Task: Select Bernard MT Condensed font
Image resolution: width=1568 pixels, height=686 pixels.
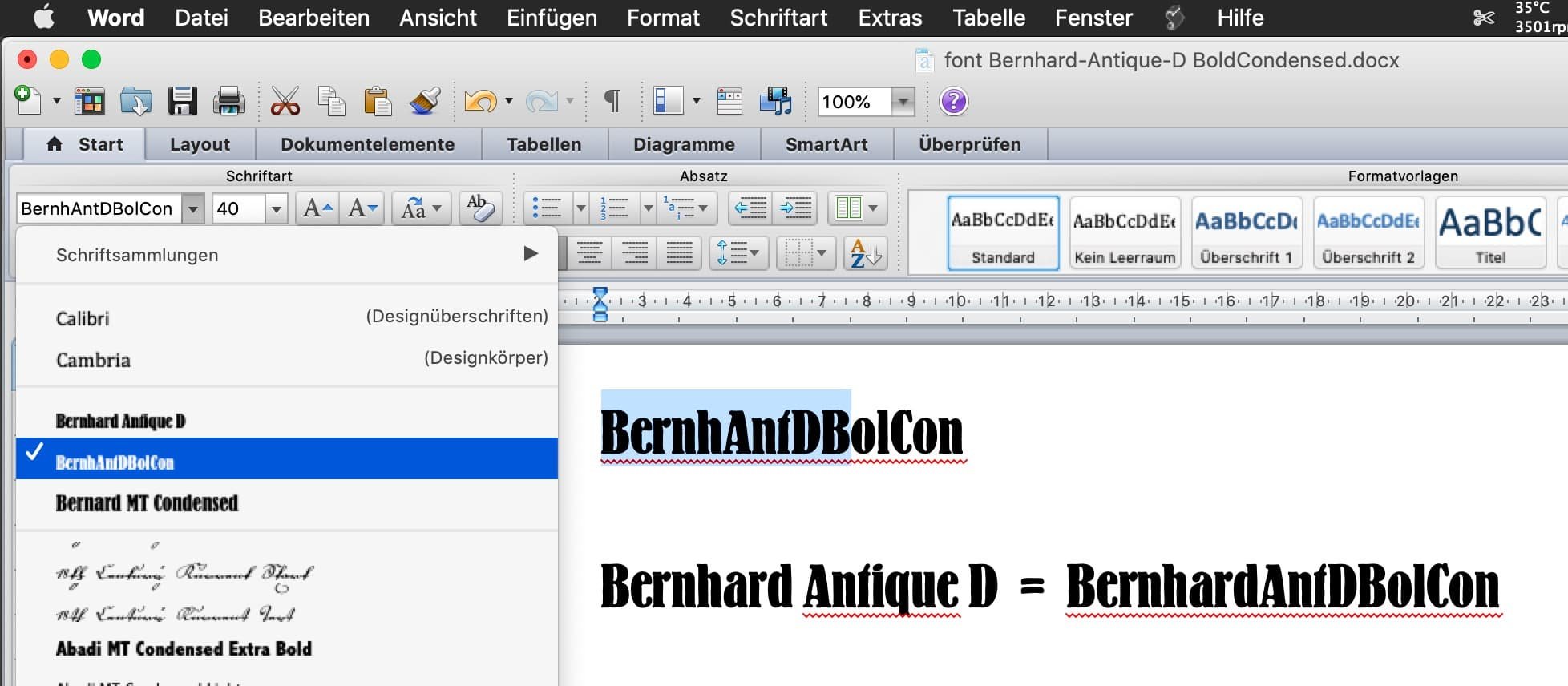Action: (147, 503)
